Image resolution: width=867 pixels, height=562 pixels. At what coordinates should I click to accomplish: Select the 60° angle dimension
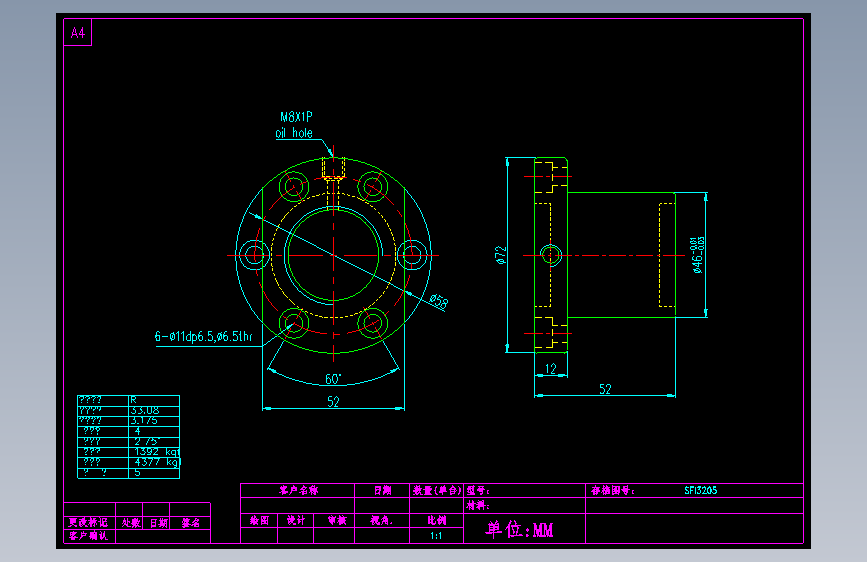pyautogui.click(x=333, y=379)
